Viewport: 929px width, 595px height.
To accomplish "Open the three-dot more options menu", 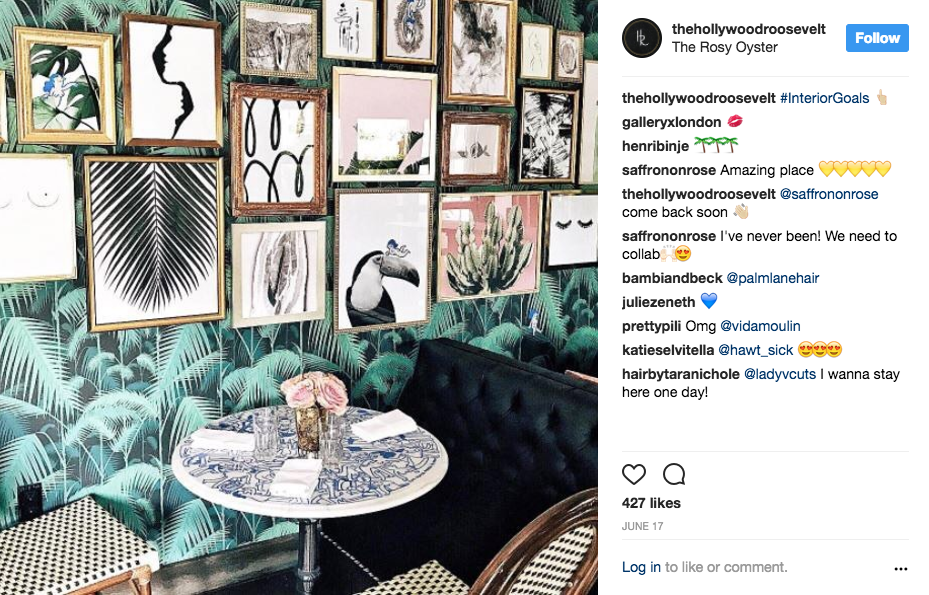I will [x=901, y=568].
